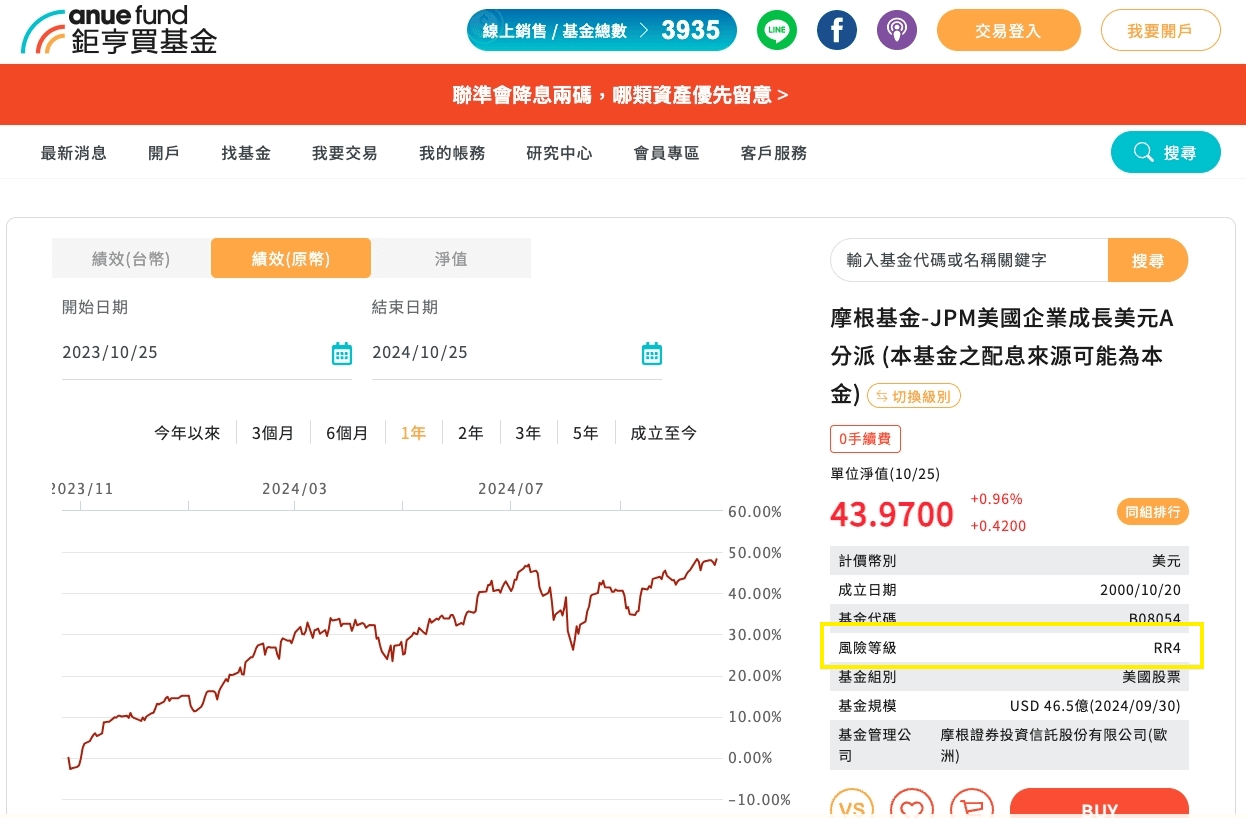
Task: Click chart axis label 2024/03
Action: (x=294, y=489)
